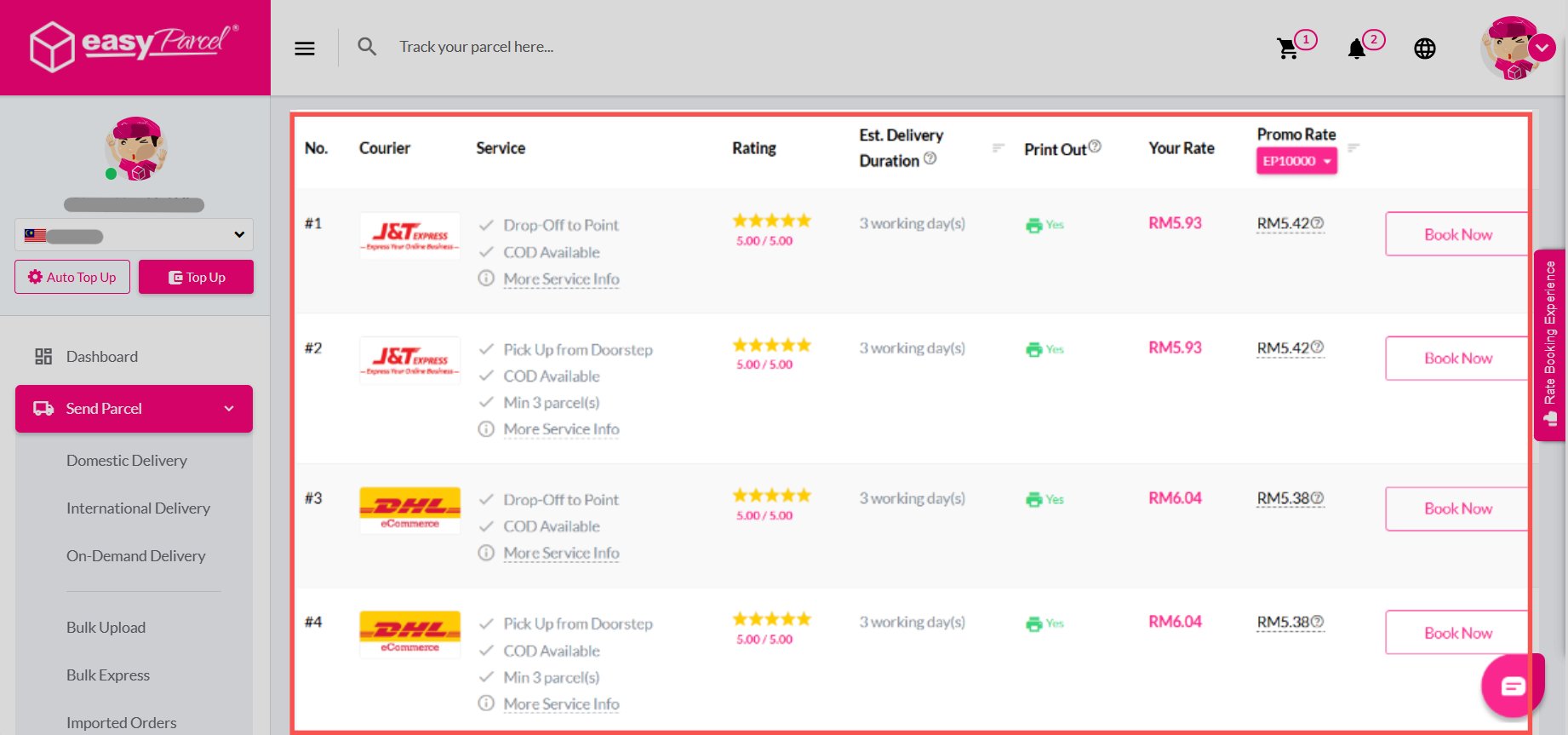
Task: Open the notifications bell icon
Action: [x=1357, y=49]
